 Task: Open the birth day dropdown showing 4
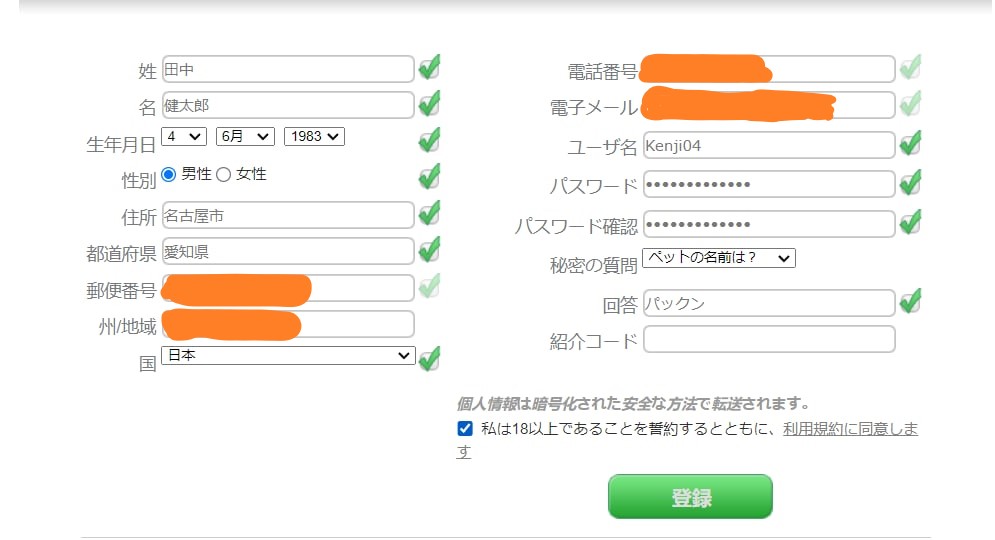184,136
